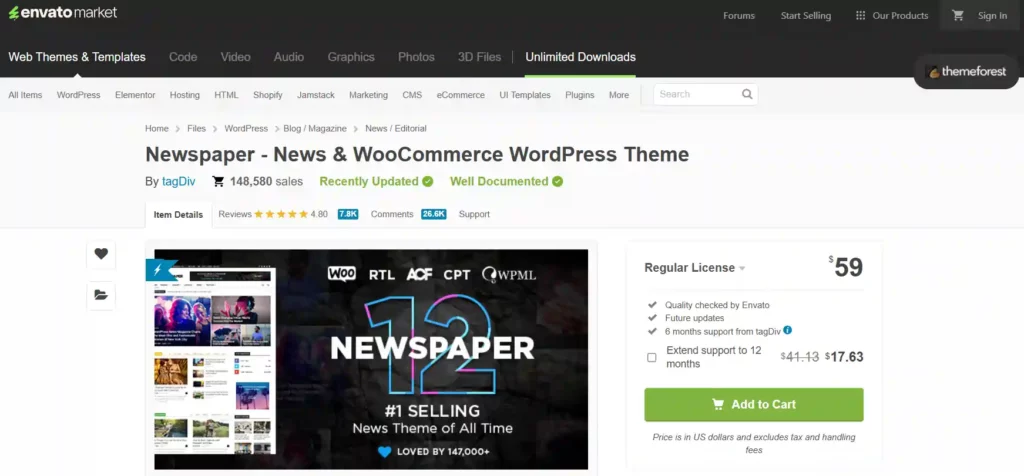Click the search magnifier icon
The width and height of the screenshot is (1024, 476).
pos(747,95)
